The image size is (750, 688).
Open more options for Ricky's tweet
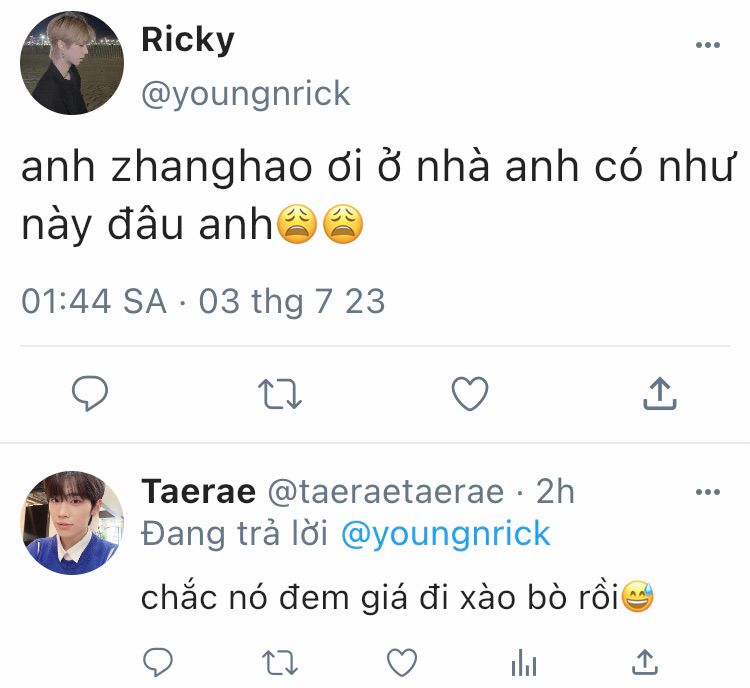(x=708, y=45)
